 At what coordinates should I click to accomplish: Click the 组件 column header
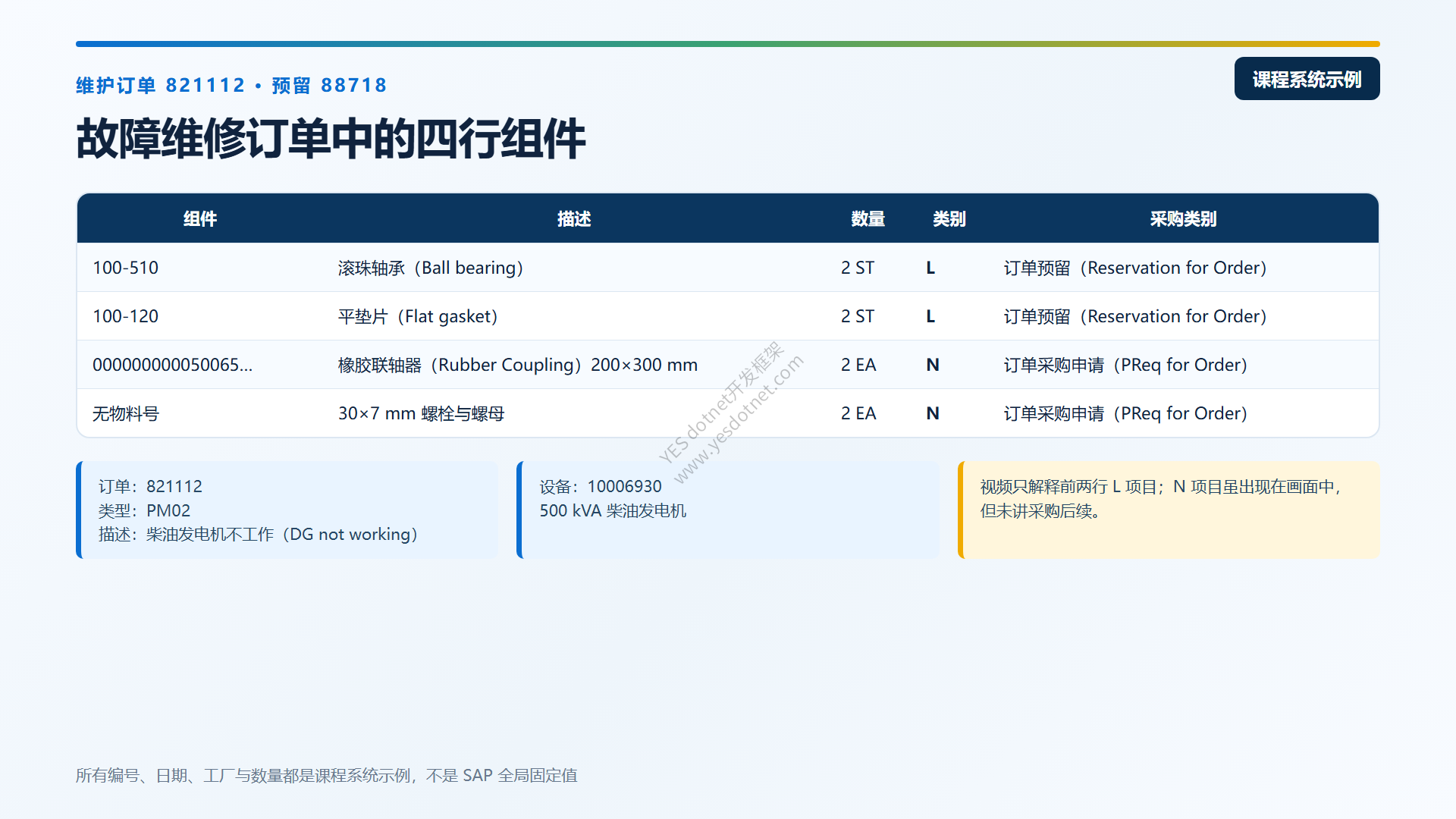[200, 219]
